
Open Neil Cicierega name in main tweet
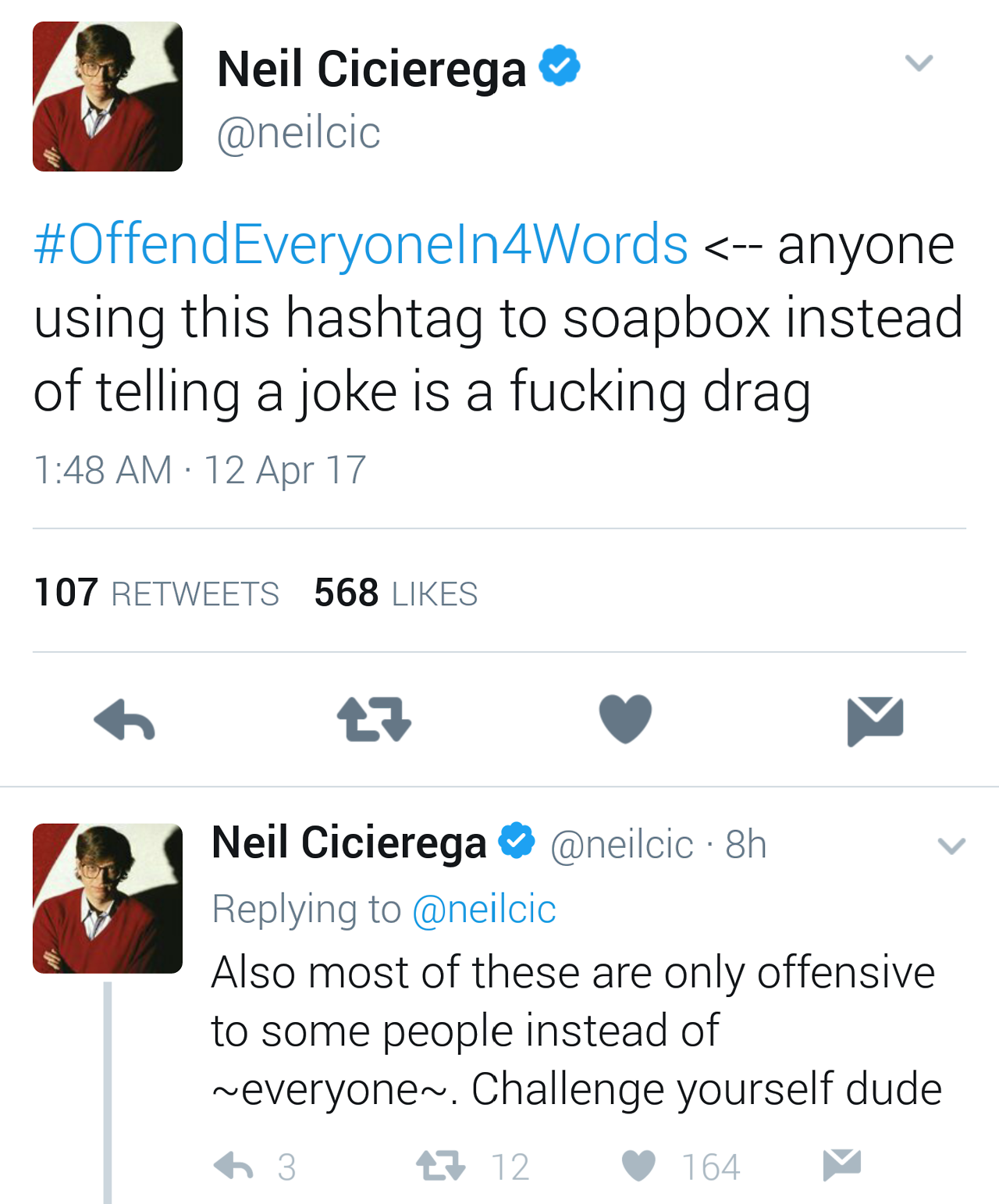pos(372,69)
